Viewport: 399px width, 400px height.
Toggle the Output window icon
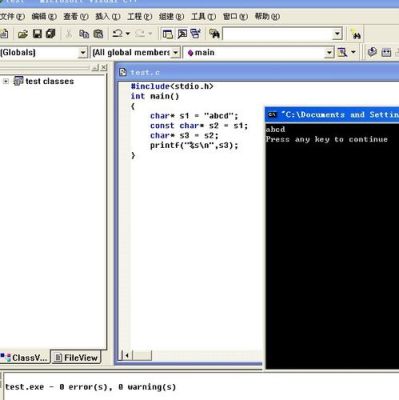tap(182, 34)
